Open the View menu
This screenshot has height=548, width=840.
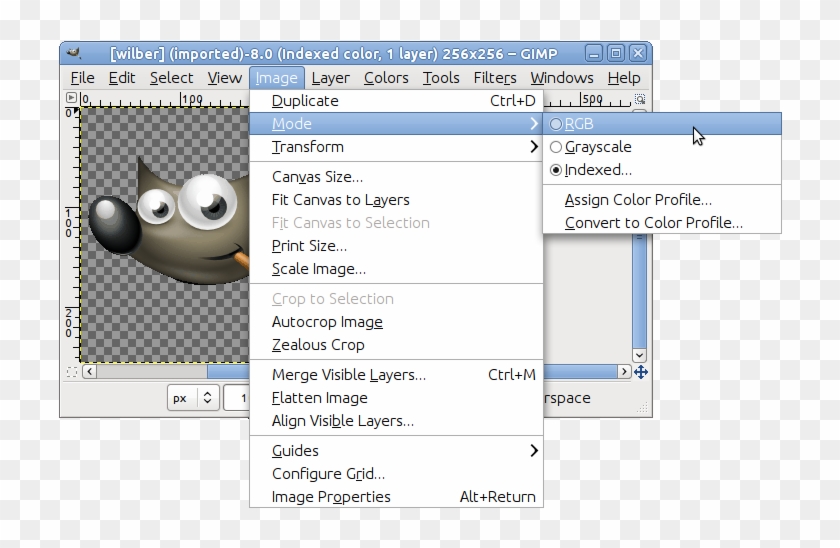pyautogui.click(x=224, y=78)
